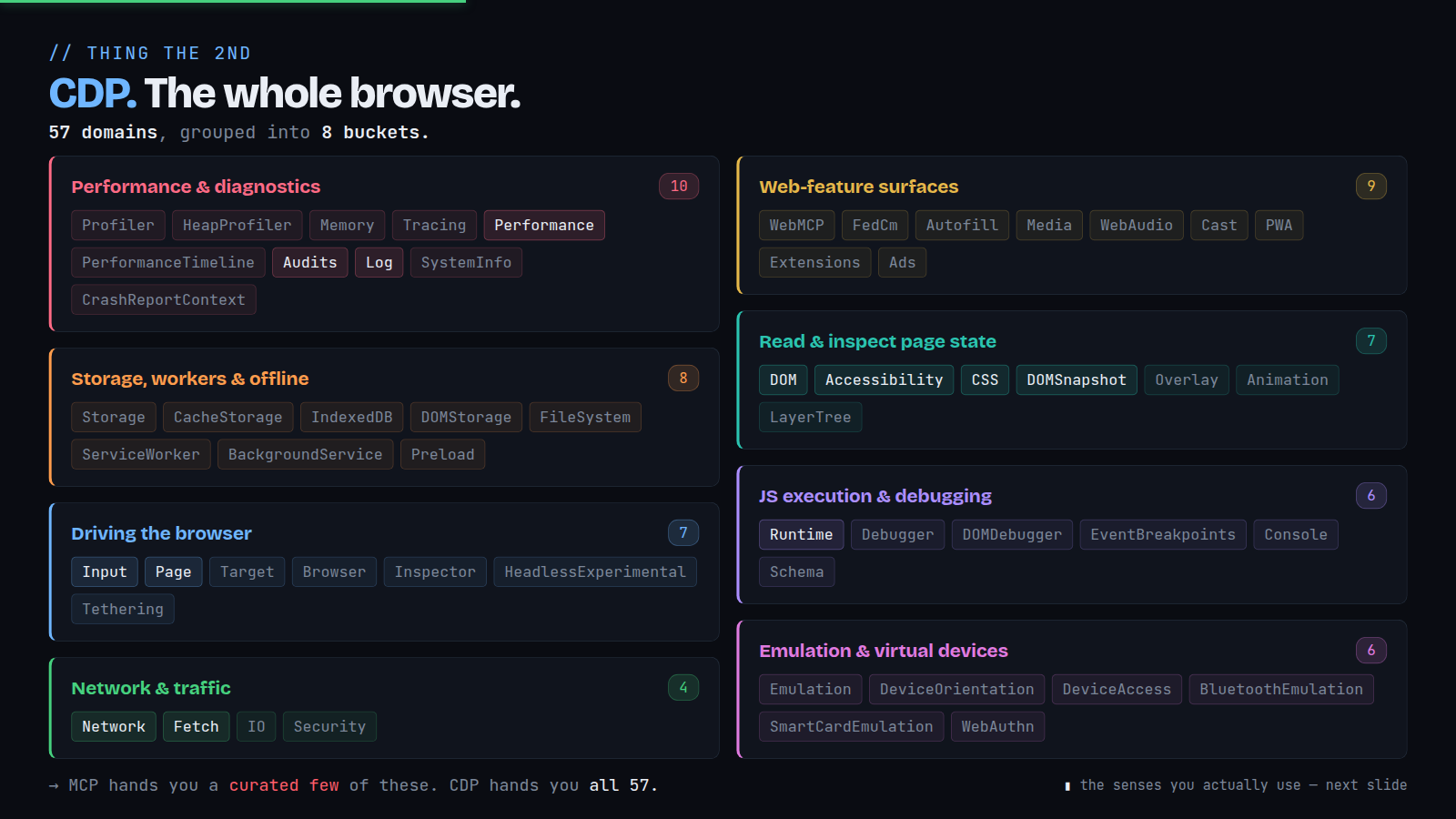Click the BluetoothEmulation chip
The height and width of the screenshot is (819, 1456).
click(1280, 689)
